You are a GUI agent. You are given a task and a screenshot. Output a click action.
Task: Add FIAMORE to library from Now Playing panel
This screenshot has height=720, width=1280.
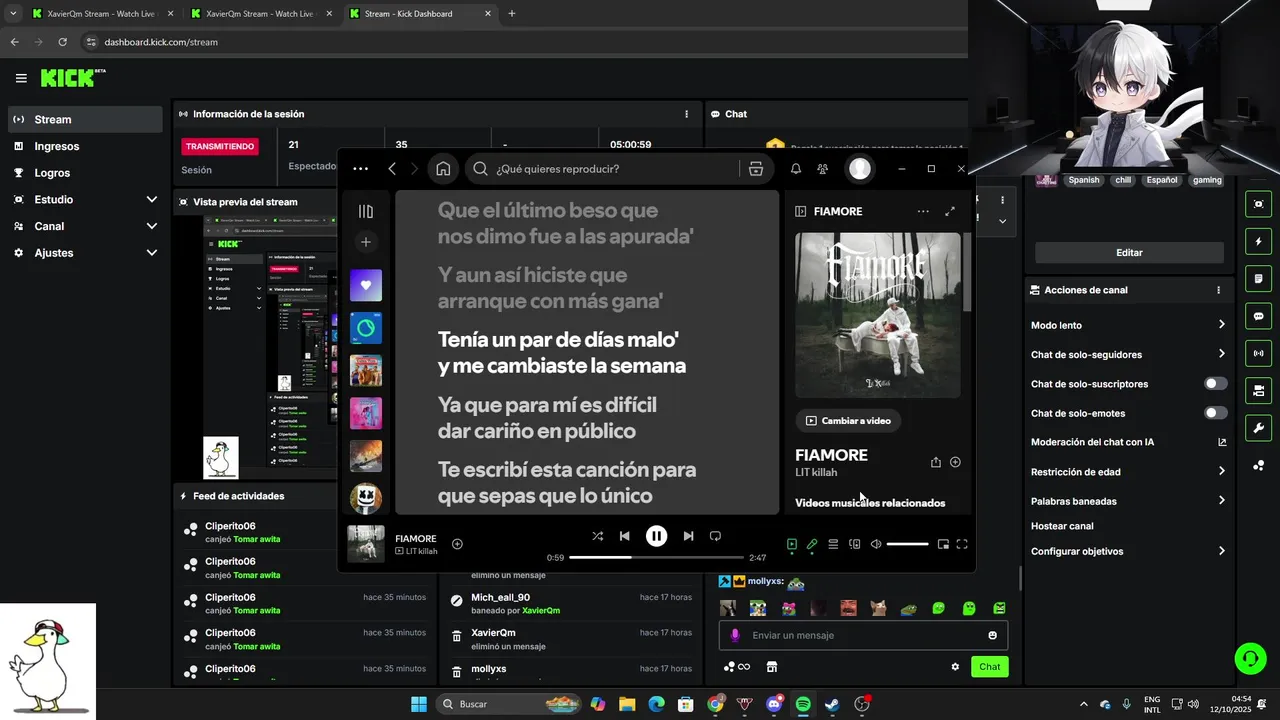click(955, 462)
